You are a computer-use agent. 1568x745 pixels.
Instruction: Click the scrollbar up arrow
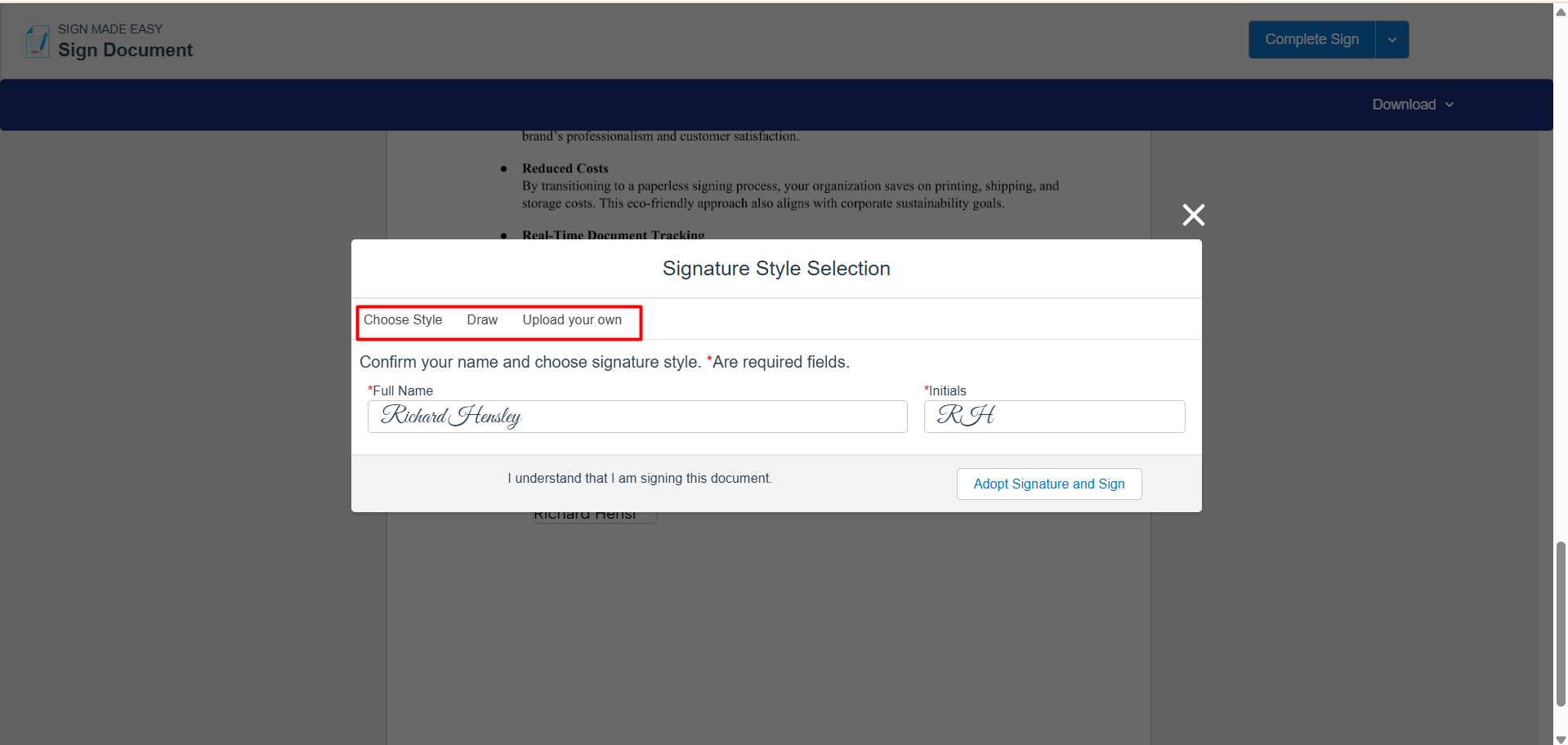pyautogui.click(x=1561, y=12)
